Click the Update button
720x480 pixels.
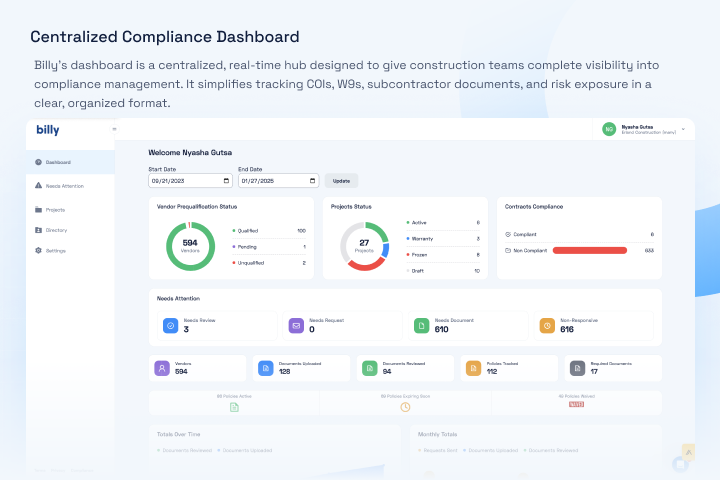click(341, 181)
